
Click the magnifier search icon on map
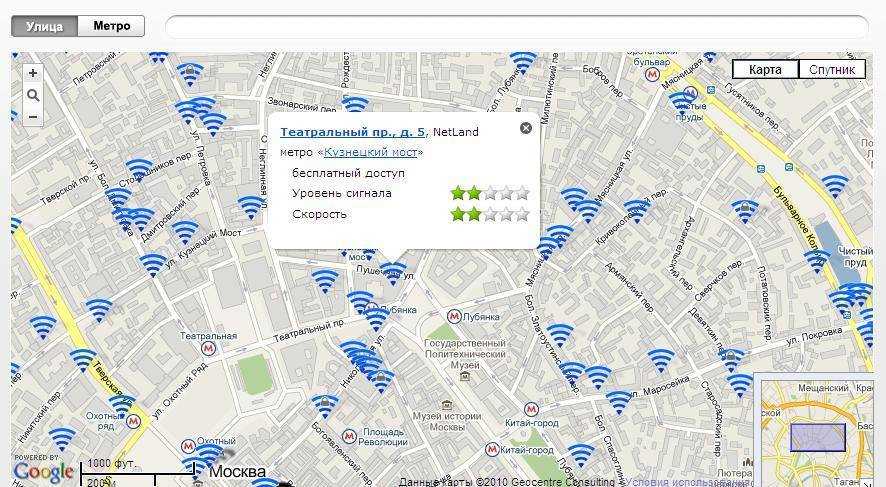33,95
